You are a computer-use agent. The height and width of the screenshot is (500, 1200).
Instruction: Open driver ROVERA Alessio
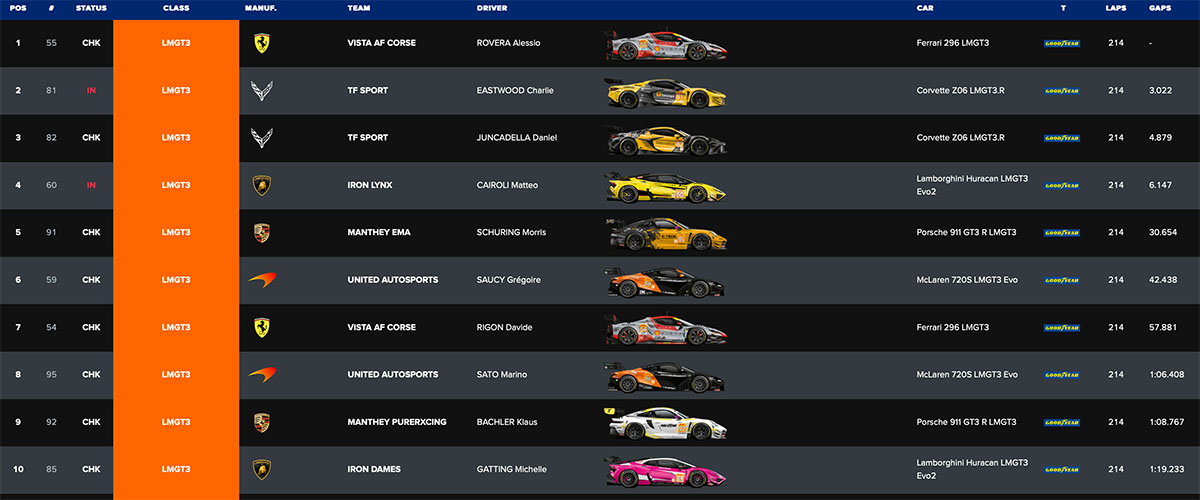point(514,43)
